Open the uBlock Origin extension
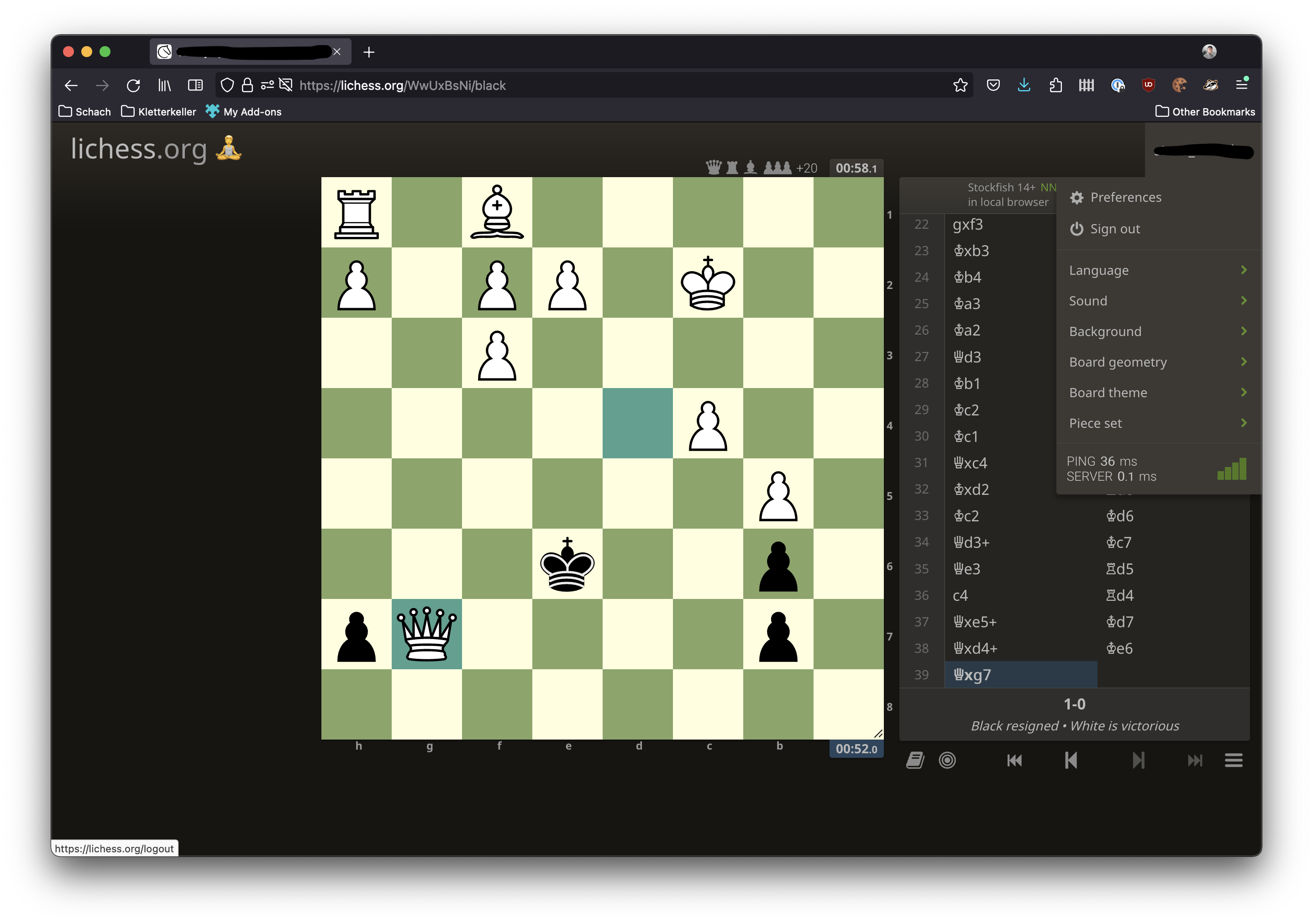Screen dimensions: 1313x924 (1148, 86)
